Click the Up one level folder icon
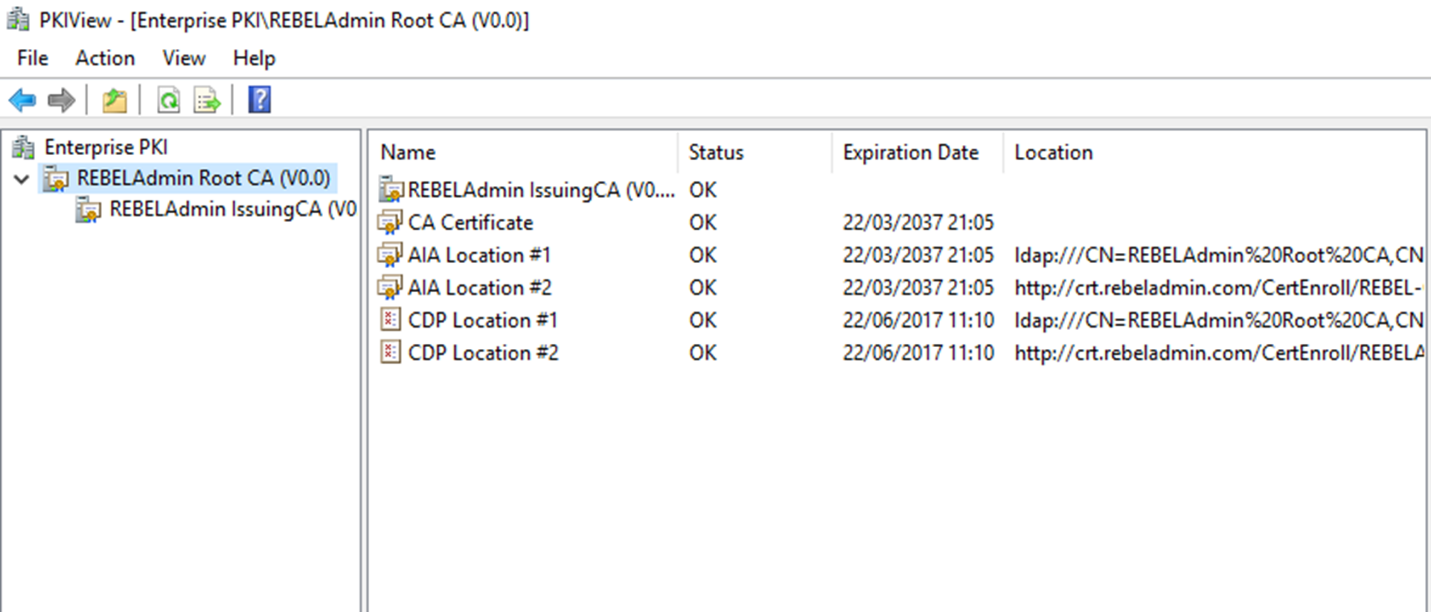Viewport: 1431px width, 612px height. pos(114,100)
